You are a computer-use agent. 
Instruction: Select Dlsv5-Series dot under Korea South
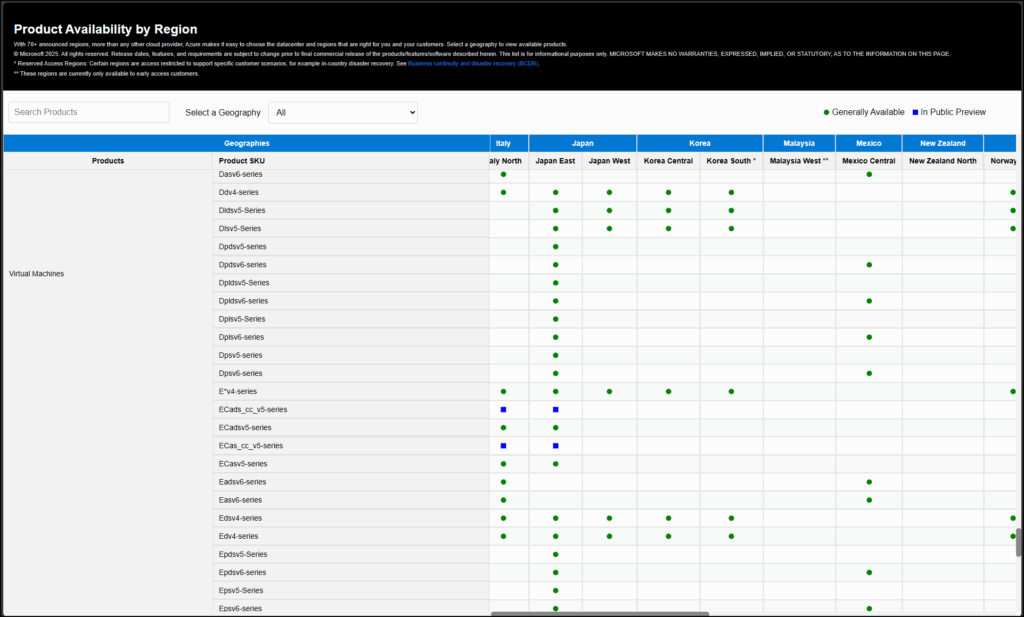tap(731, 229)
